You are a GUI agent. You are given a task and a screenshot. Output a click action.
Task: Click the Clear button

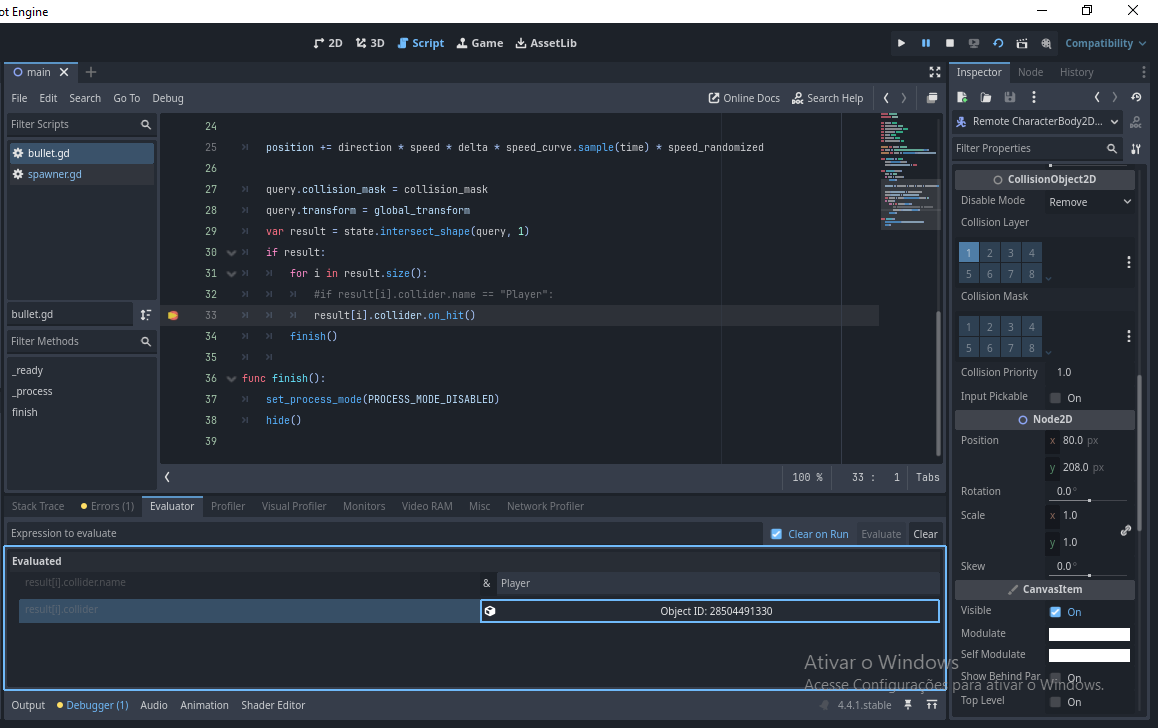925,534
